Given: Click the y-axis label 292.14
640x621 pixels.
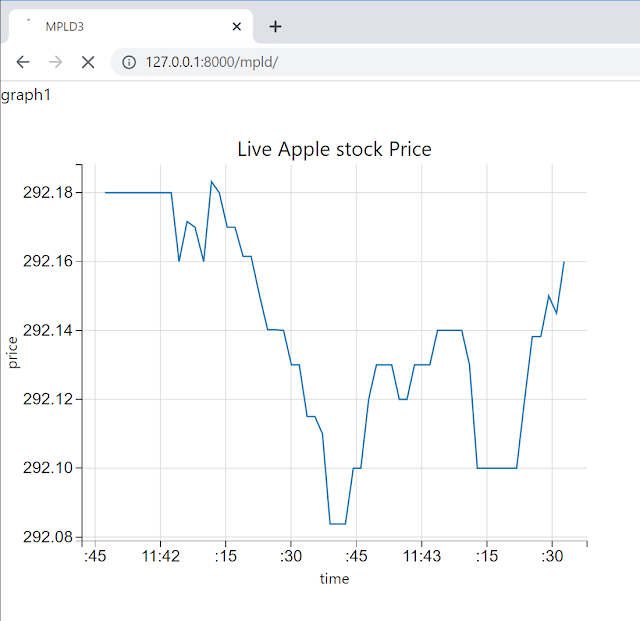Looking at the screenshot, I should pos(48,330).
